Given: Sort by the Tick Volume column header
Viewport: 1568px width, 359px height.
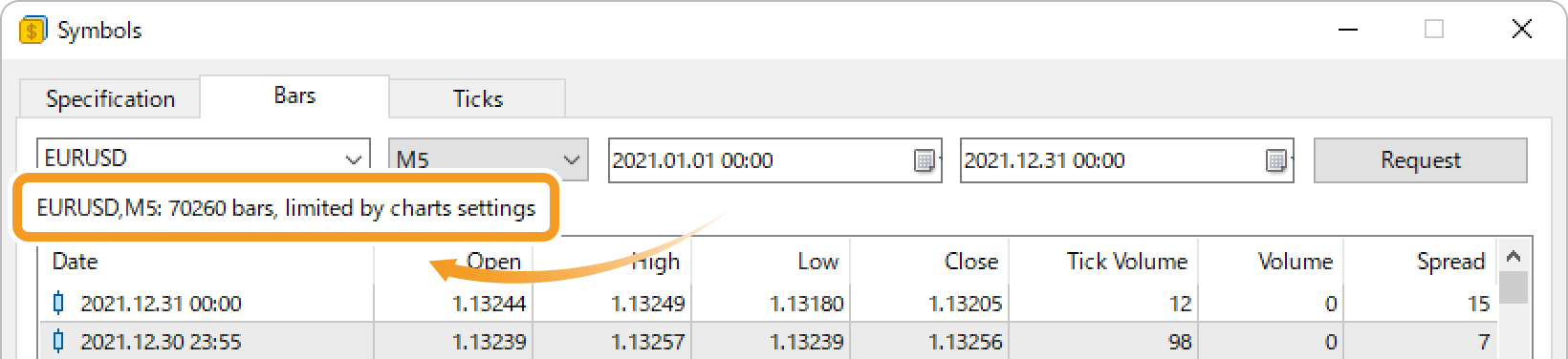Looking at the screenshot, I should click(x=1103, y=262).
